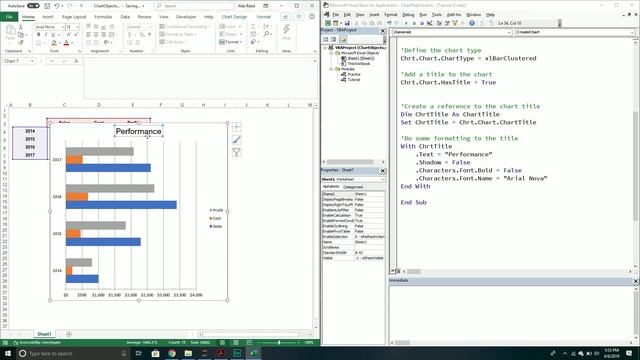The height and width of the screenshot is (360, 640).
Task: Open the CreateChart procedure dropdown
Action: click(632, 32)
